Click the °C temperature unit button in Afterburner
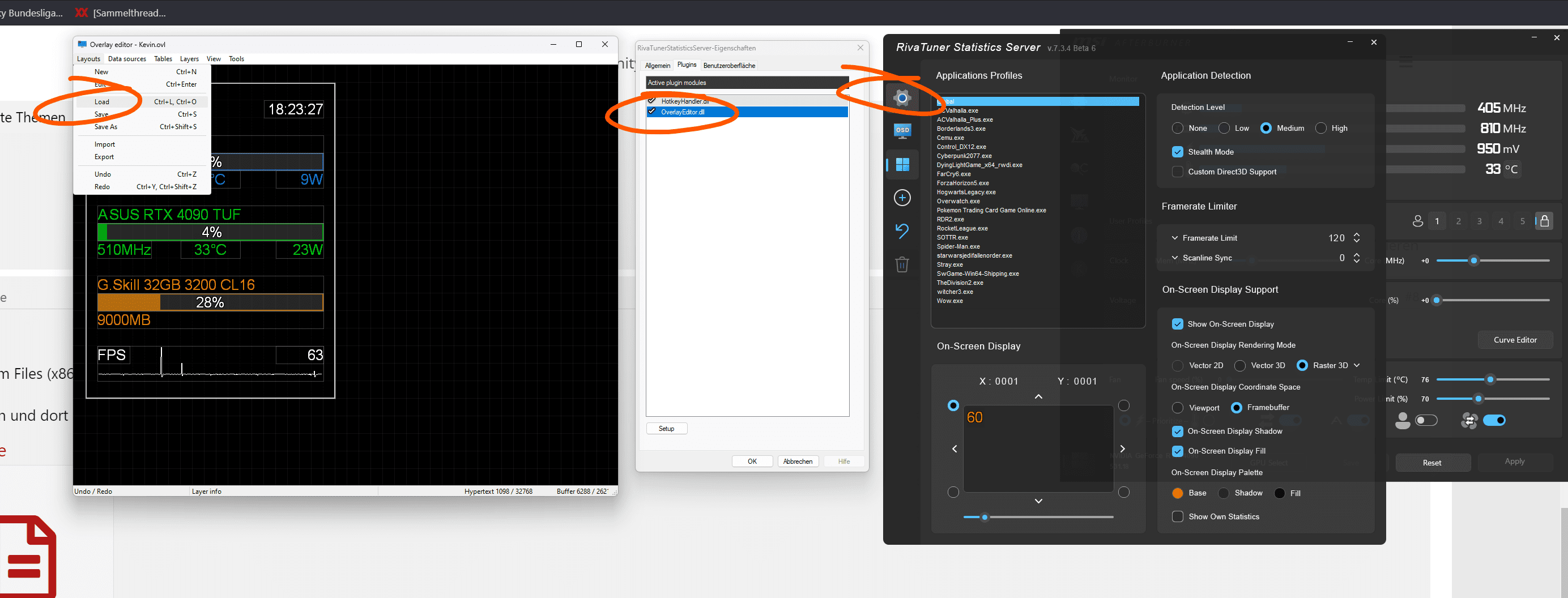Screen dimensions: 1568x598 tap(1511, 169)
